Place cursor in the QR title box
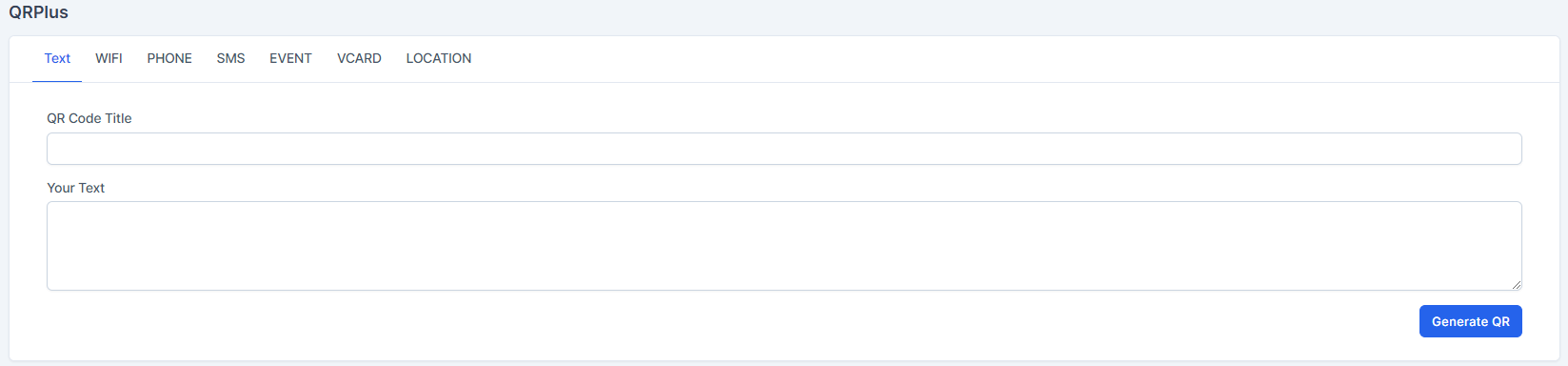The width and height of the screenshot is (1568, 366). (x=784, y=149)
